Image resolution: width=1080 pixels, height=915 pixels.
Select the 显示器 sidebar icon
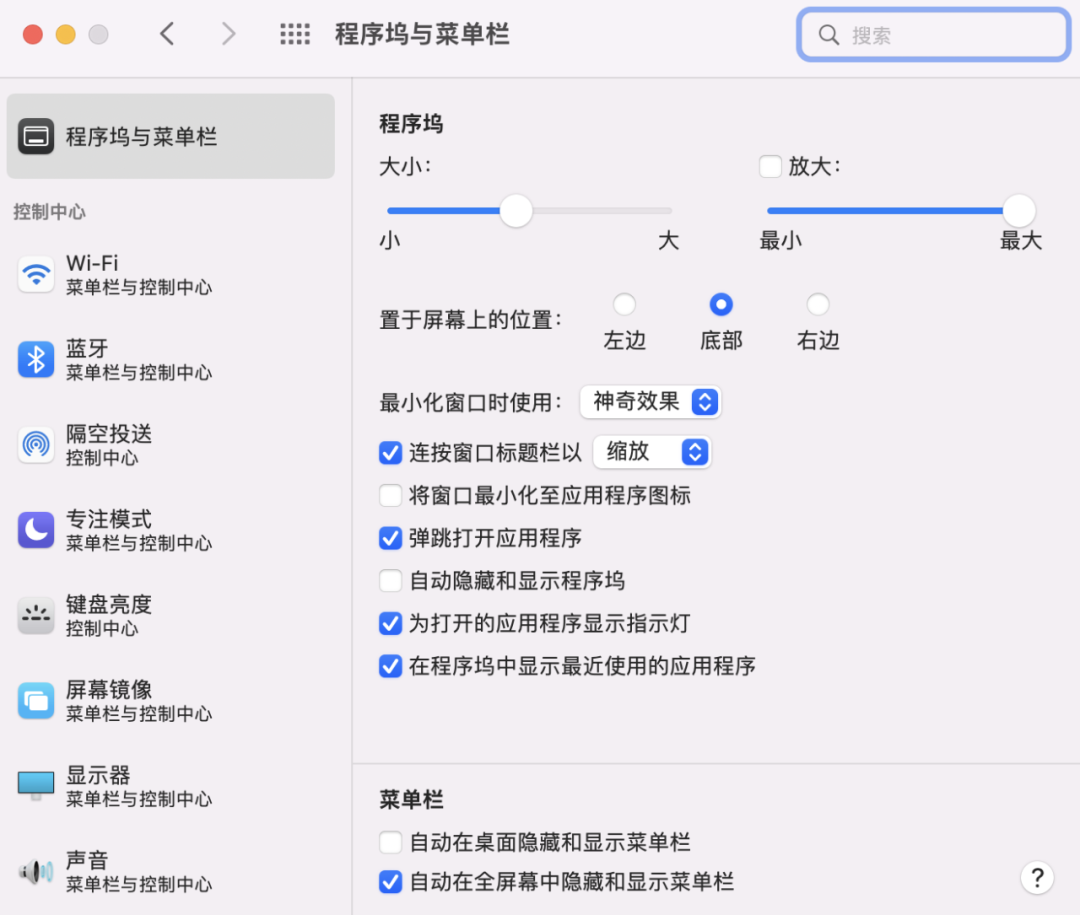click(x=36, y=785)
